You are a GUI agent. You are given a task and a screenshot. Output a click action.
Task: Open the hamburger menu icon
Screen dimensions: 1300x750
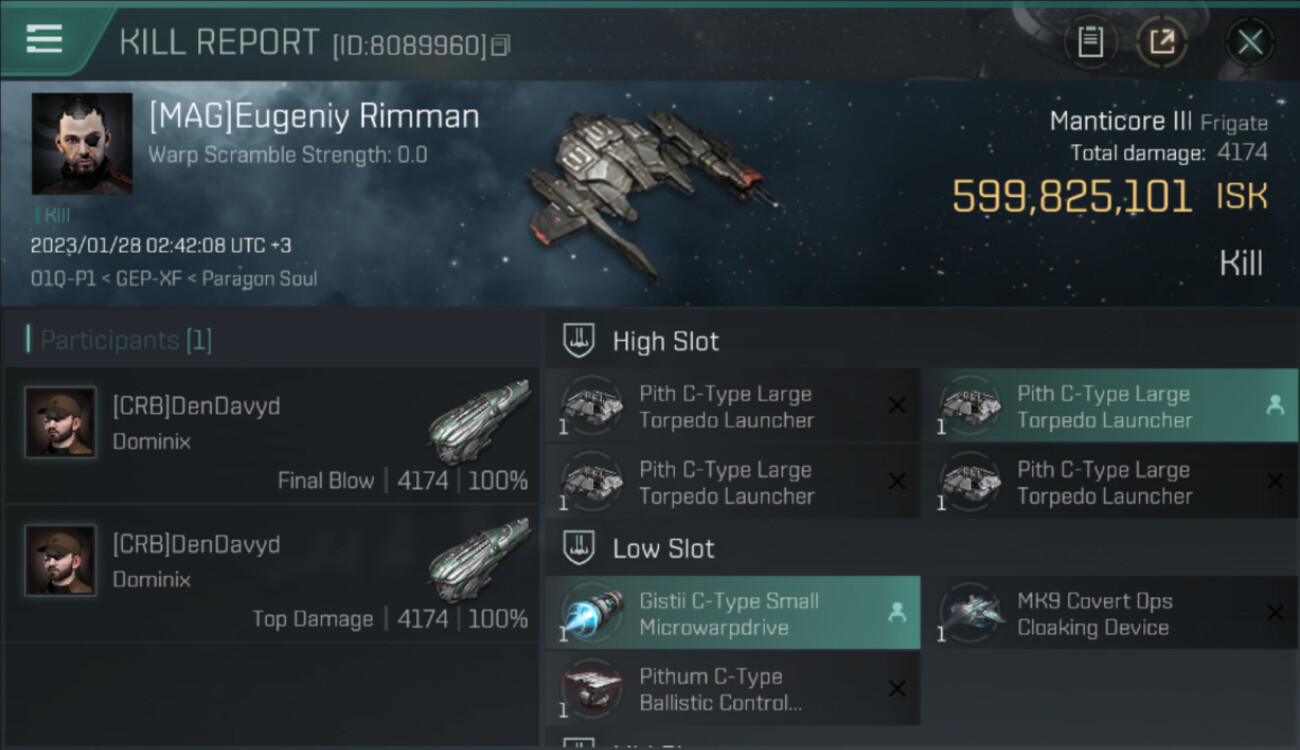tap(44, 39)
